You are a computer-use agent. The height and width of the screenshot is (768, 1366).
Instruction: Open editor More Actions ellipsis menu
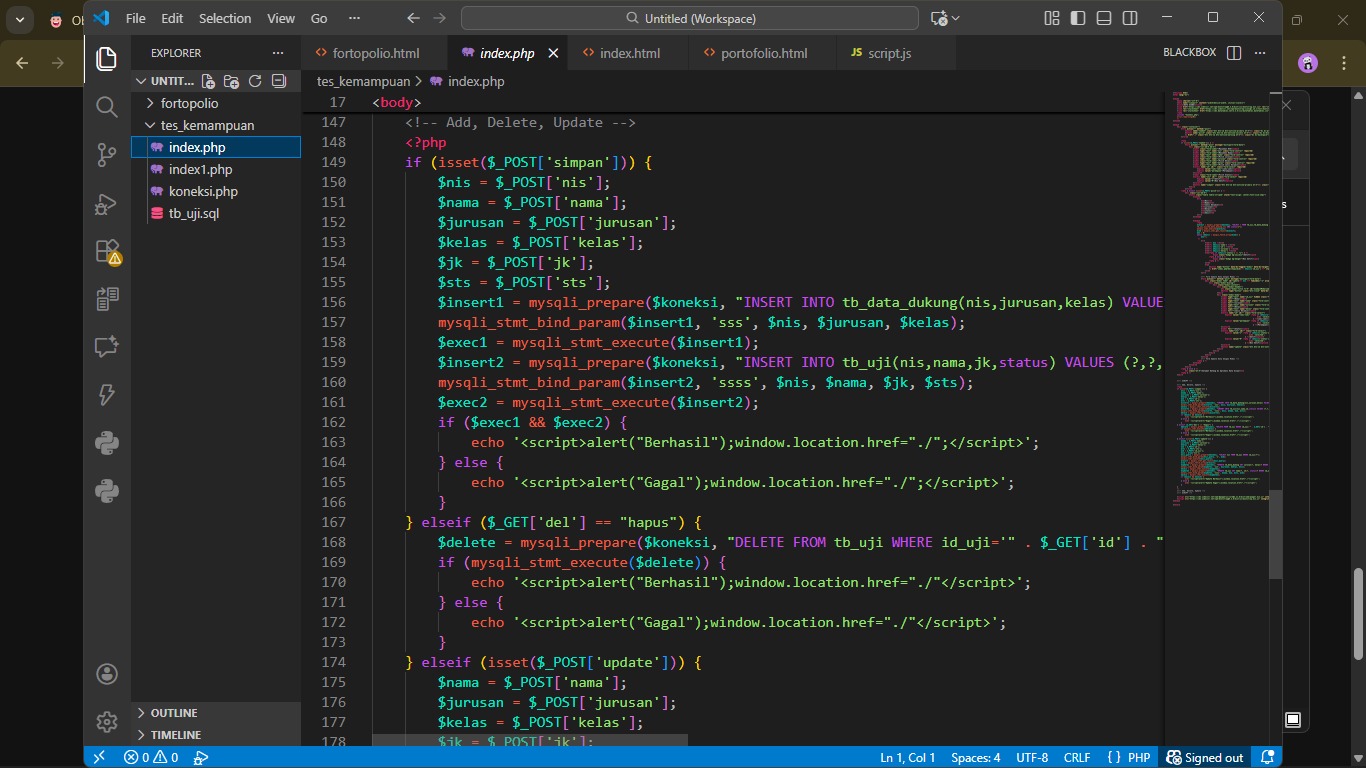tap(1260, 53)
